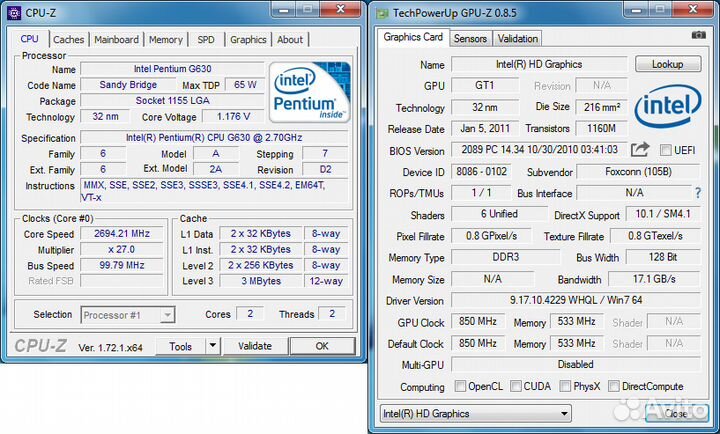Click the Intel Pentium inside logo
Viewport: 720px width, 434px height.
[309, 92]
